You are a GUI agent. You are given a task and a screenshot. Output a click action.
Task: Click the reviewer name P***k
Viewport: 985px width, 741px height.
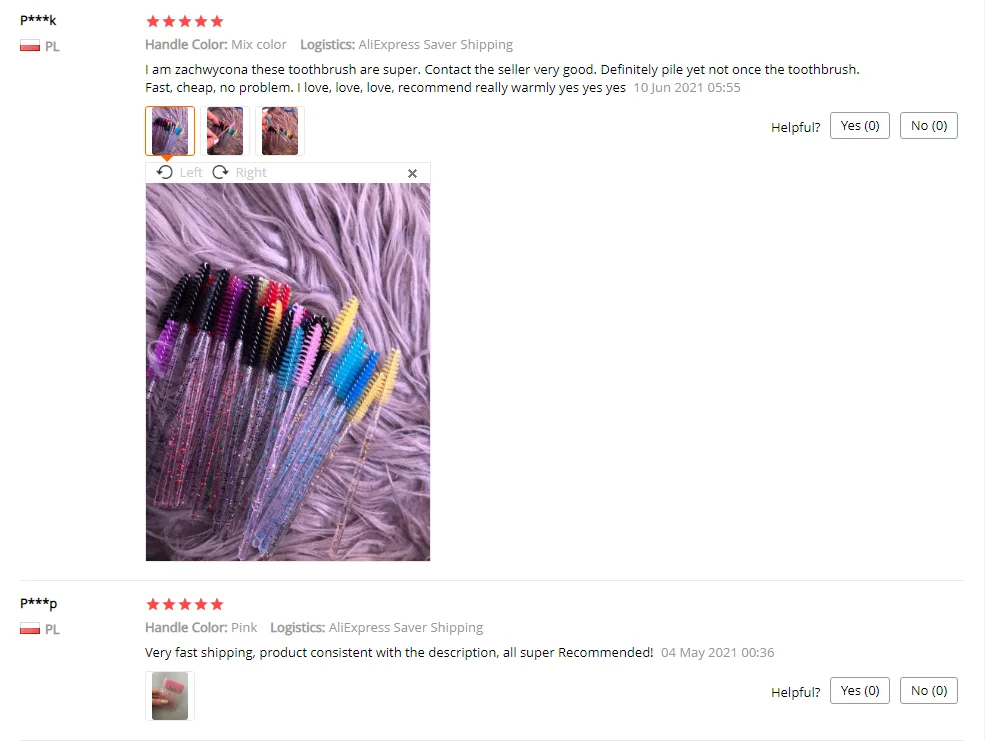(38, 19)
